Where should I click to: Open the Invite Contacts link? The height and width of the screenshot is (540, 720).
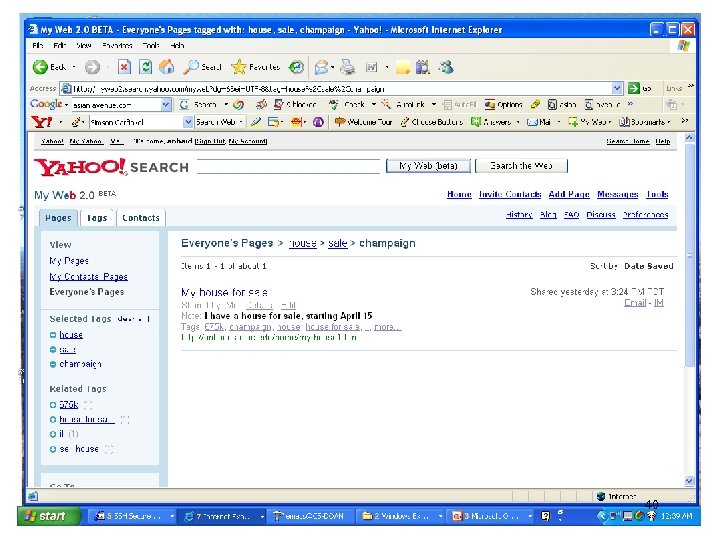pos(510,194)
